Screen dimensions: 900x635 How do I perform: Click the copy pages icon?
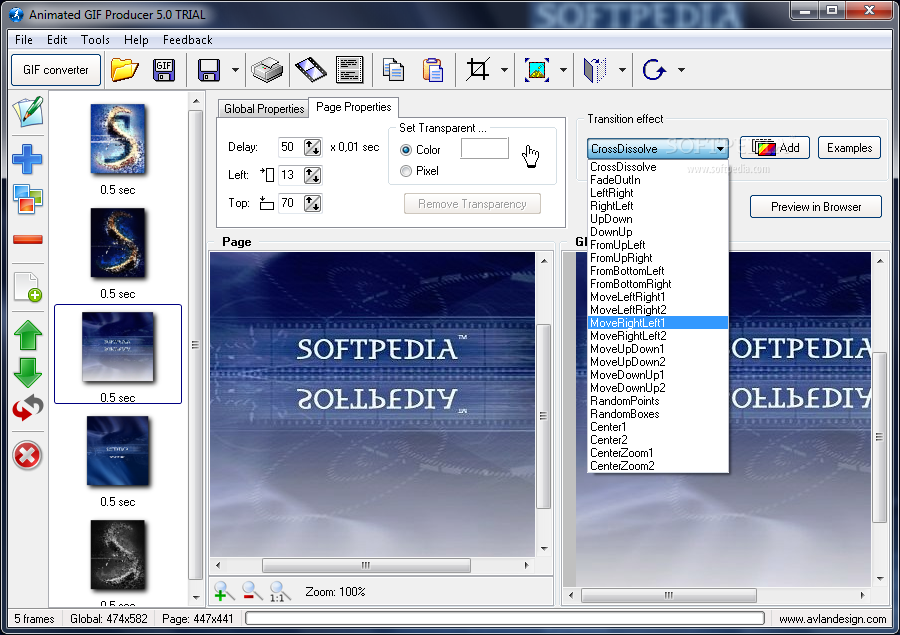[393, 70]
